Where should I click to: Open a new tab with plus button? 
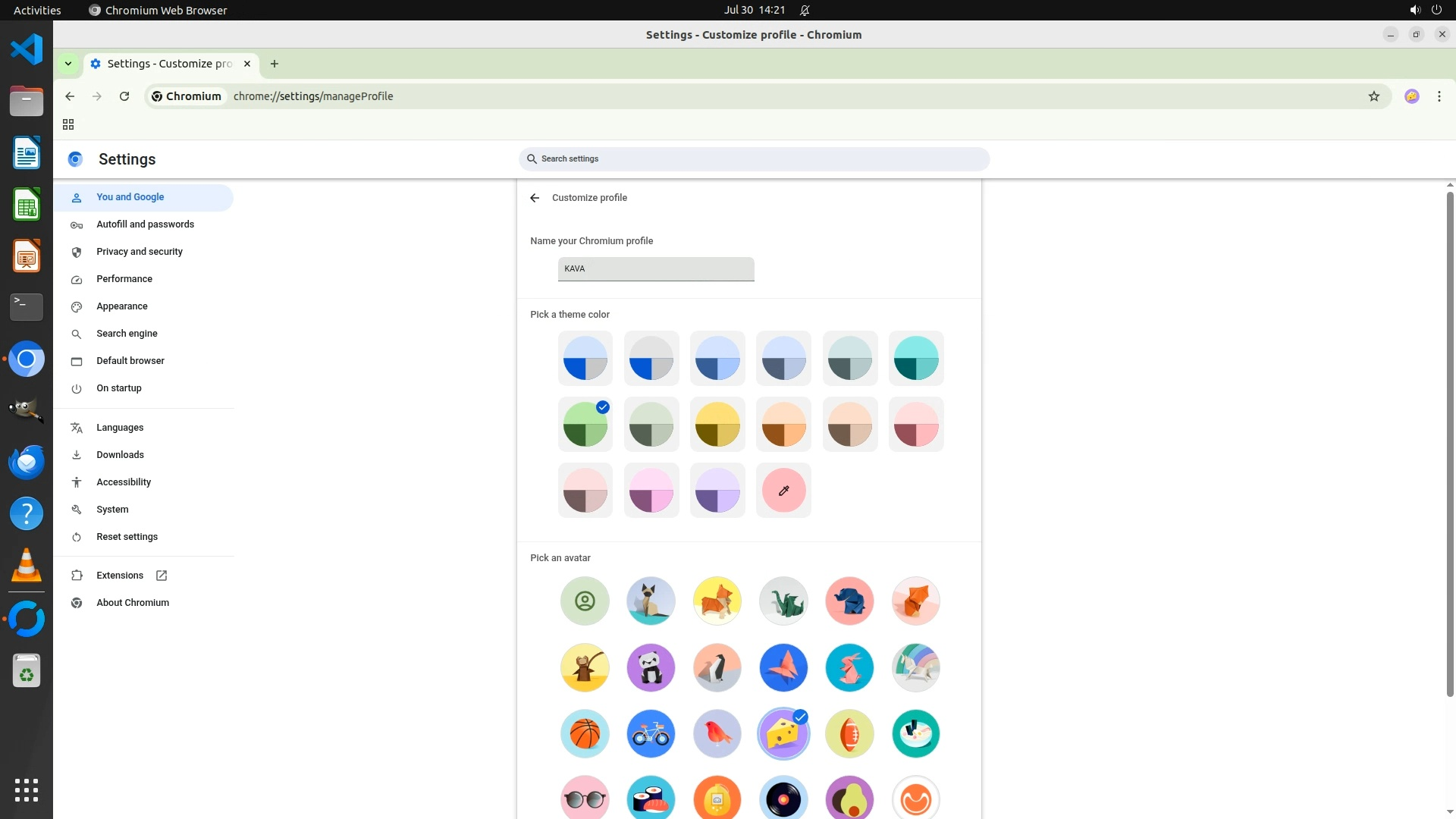[x=275, y=64]
